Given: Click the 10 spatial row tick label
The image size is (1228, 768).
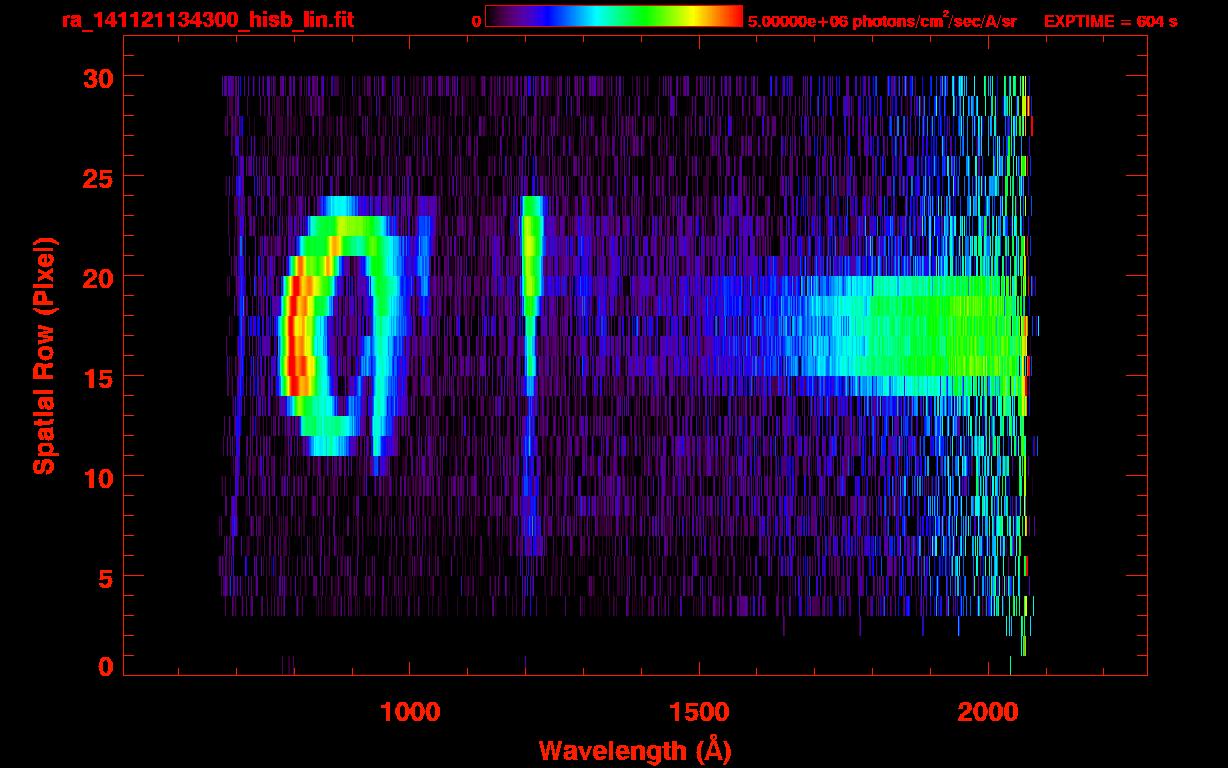Looking at the screenshot, I should (x=97, y=477).
